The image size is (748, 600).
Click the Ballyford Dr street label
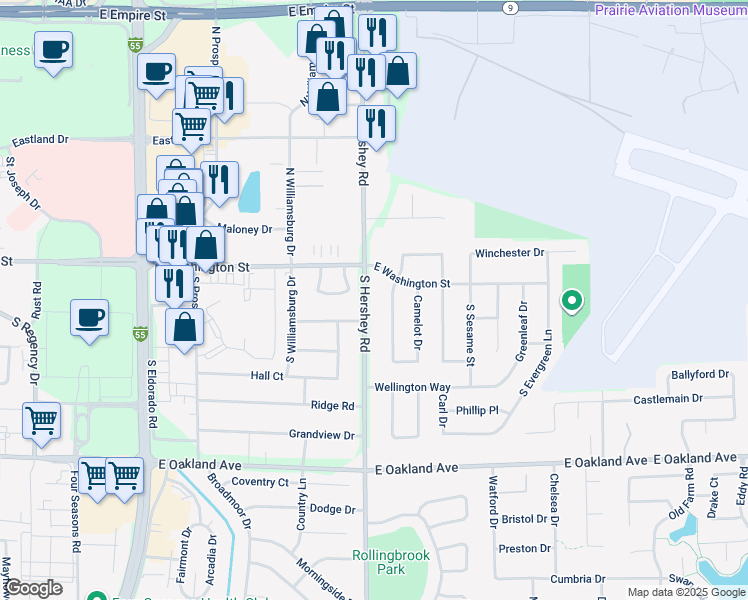[x=700, y=374]
